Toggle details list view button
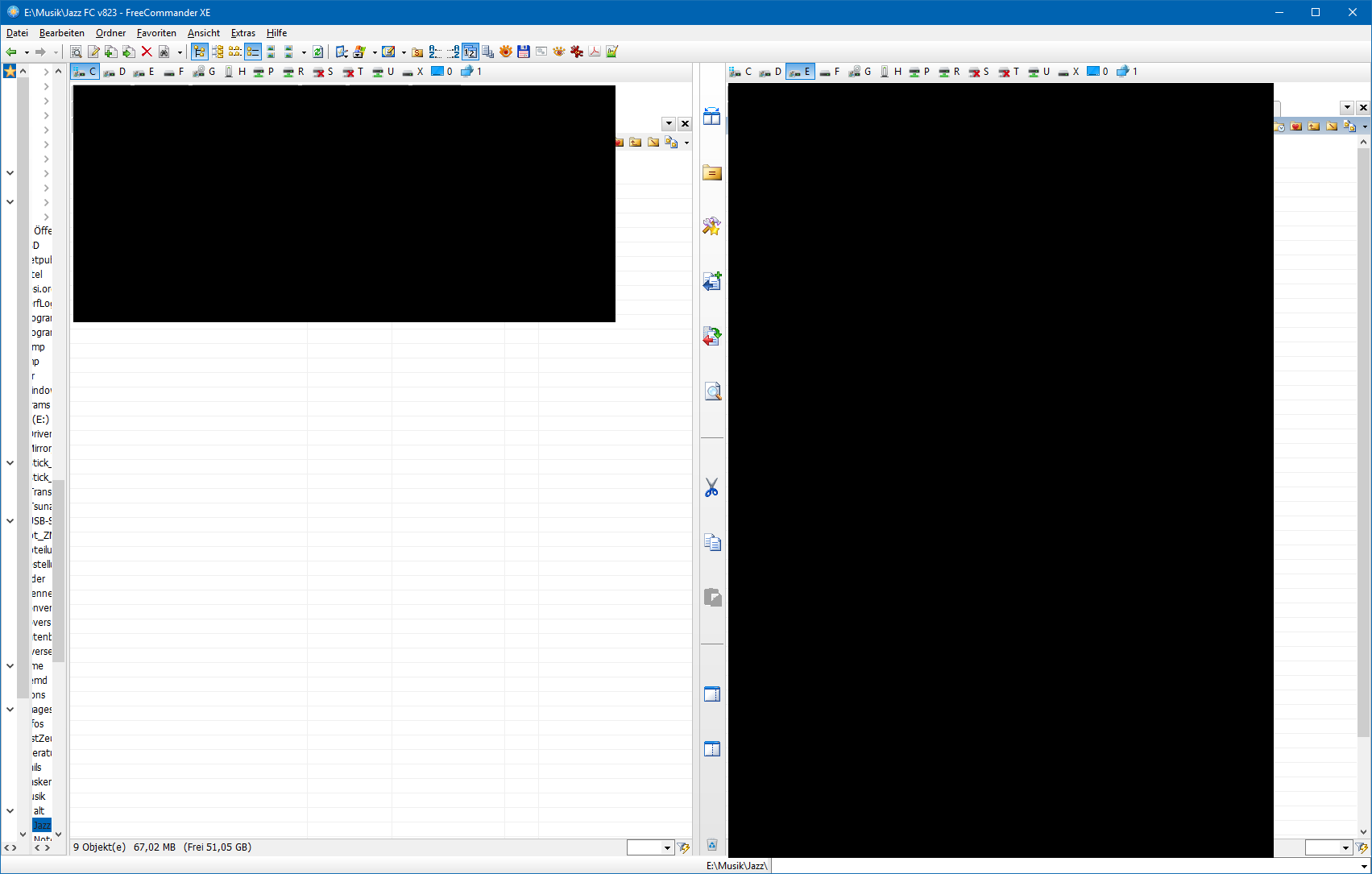1372x874 pixels. coord(253,52)
